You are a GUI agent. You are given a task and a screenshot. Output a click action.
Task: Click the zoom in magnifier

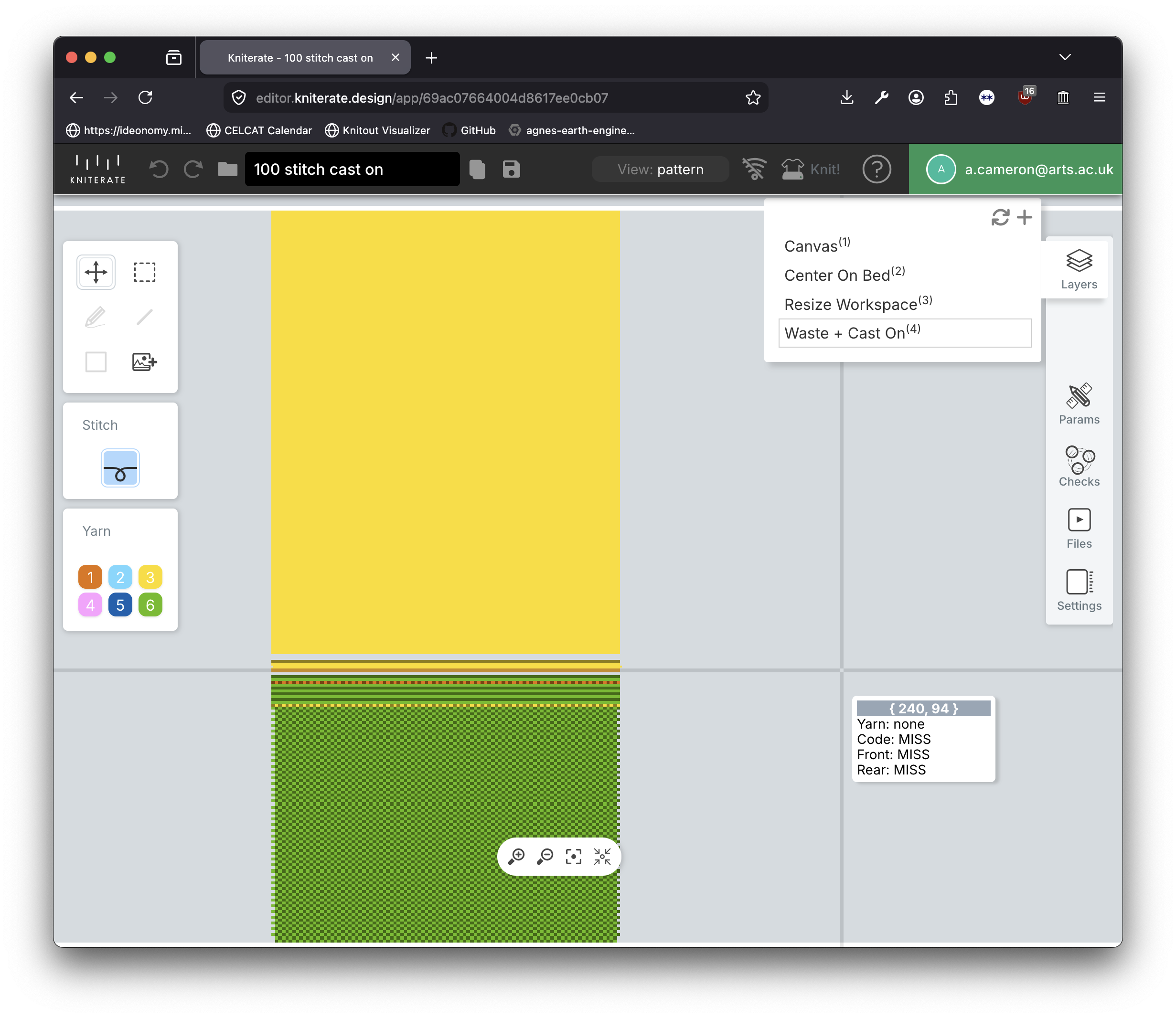click(x=516, y=856)
